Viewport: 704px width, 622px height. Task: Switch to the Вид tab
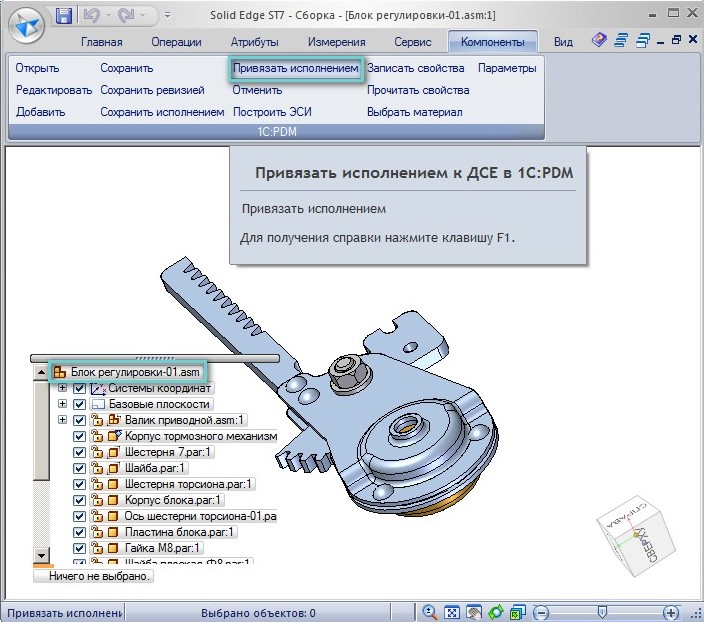click(563, 42)
